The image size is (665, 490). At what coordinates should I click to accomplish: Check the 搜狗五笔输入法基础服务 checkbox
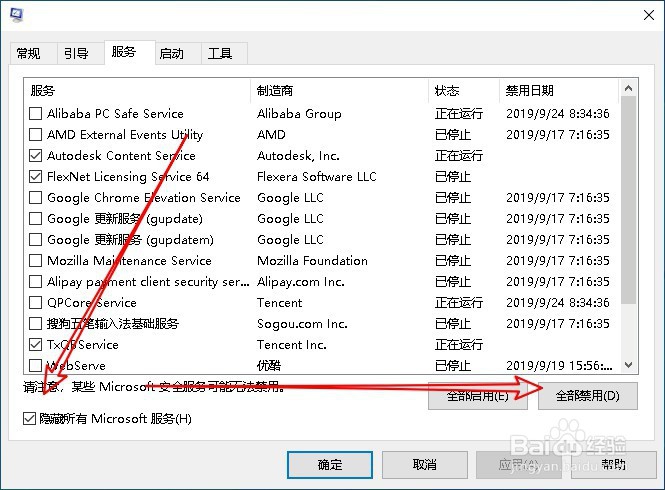click(x=36, y=324)
